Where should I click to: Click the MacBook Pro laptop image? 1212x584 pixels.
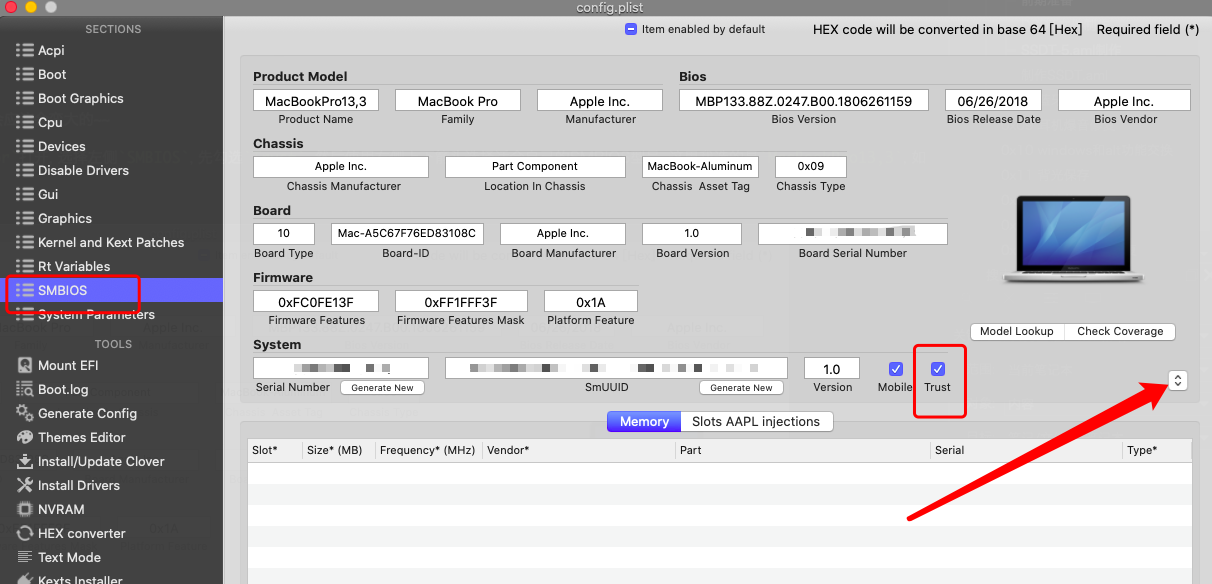(1072, 240)
